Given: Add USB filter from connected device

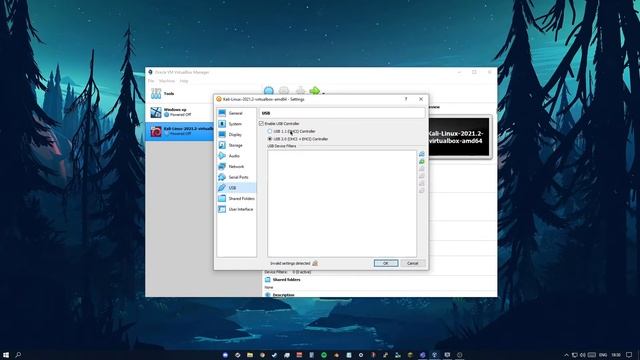Looking at the screenshot, I should coord(422,162).
